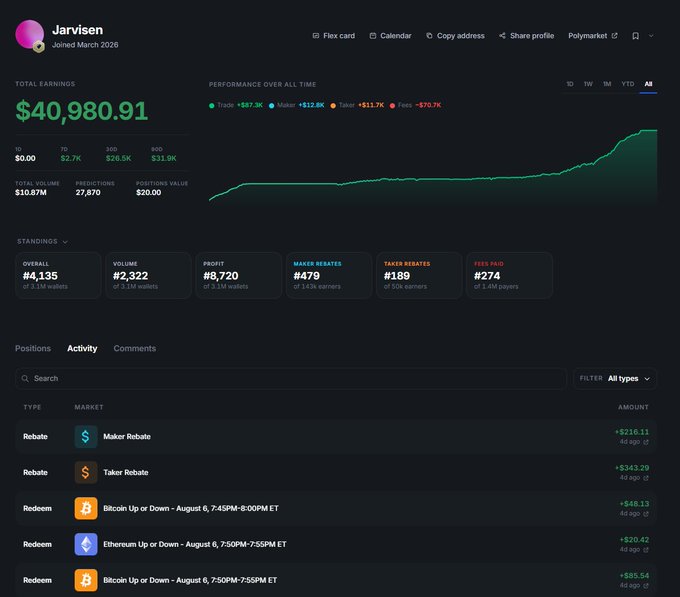
Task: Select the 1W performance range
Action: click(x=588, y=84)
